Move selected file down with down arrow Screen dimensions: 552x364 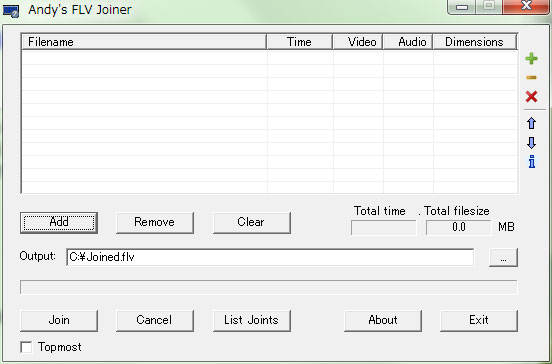coord(531,143)
